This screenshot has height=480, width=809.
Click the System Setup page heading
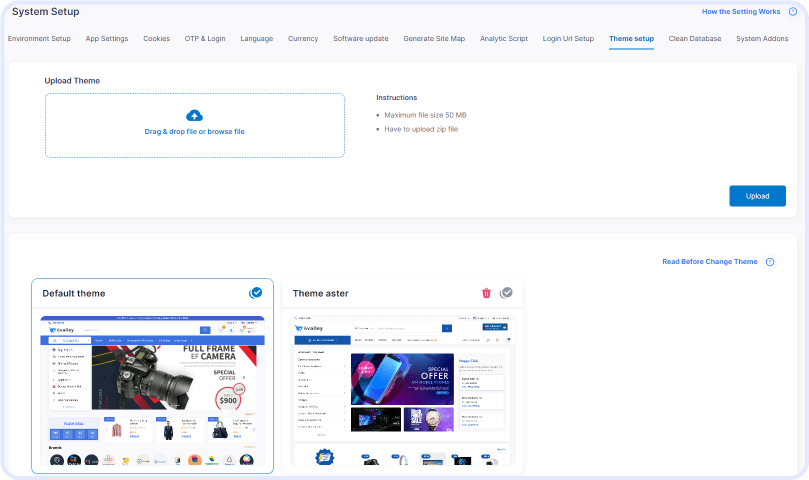pos(45,11)
